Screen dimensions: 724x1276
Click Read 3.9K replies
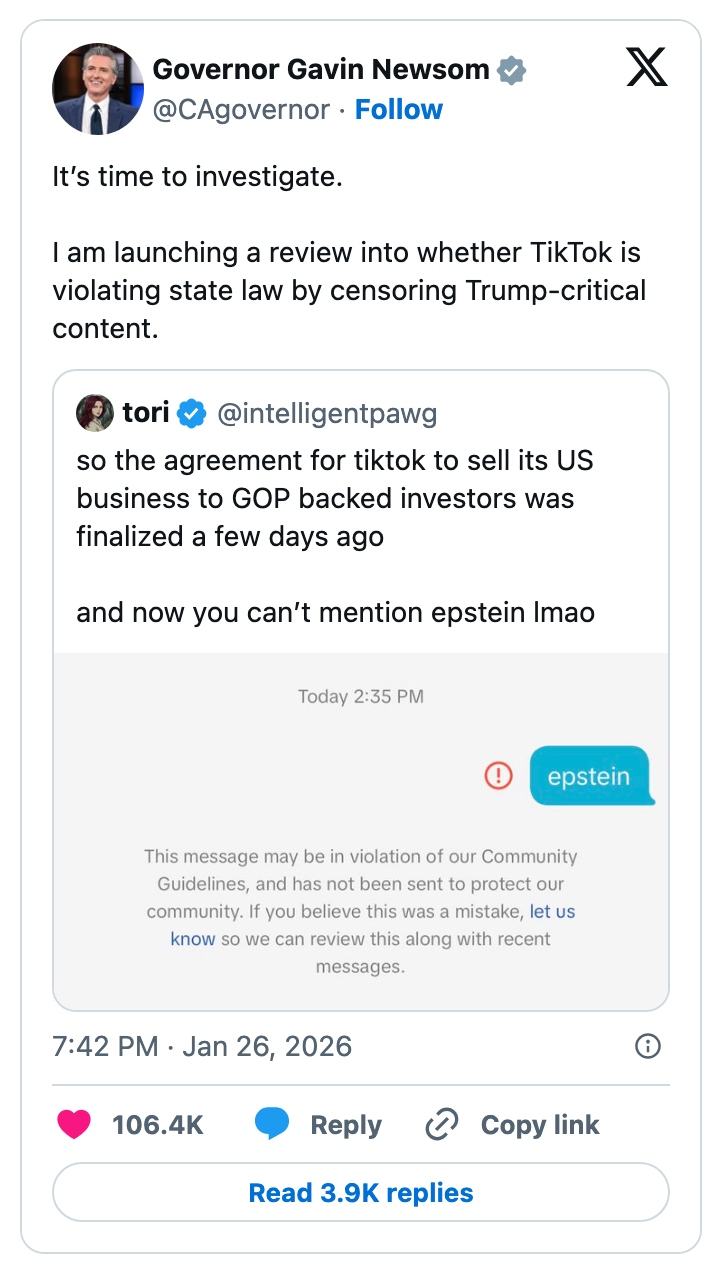[x=361, y=1192]
